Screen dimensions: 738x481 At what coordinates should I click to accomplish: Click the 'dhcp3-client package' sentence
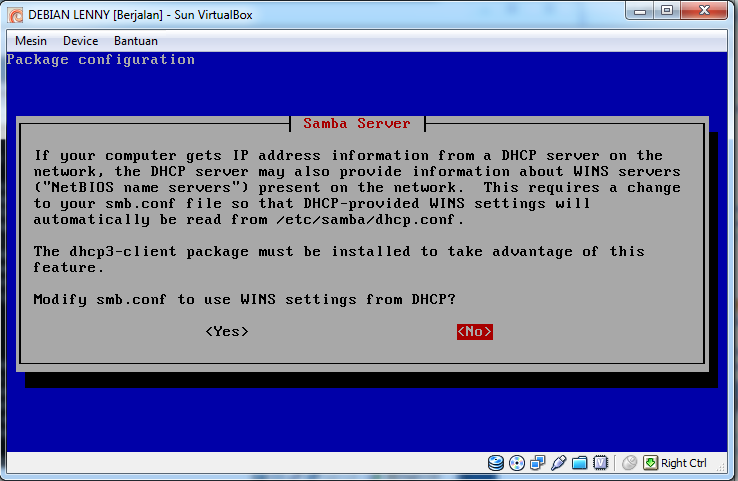(x=339, y=259)
